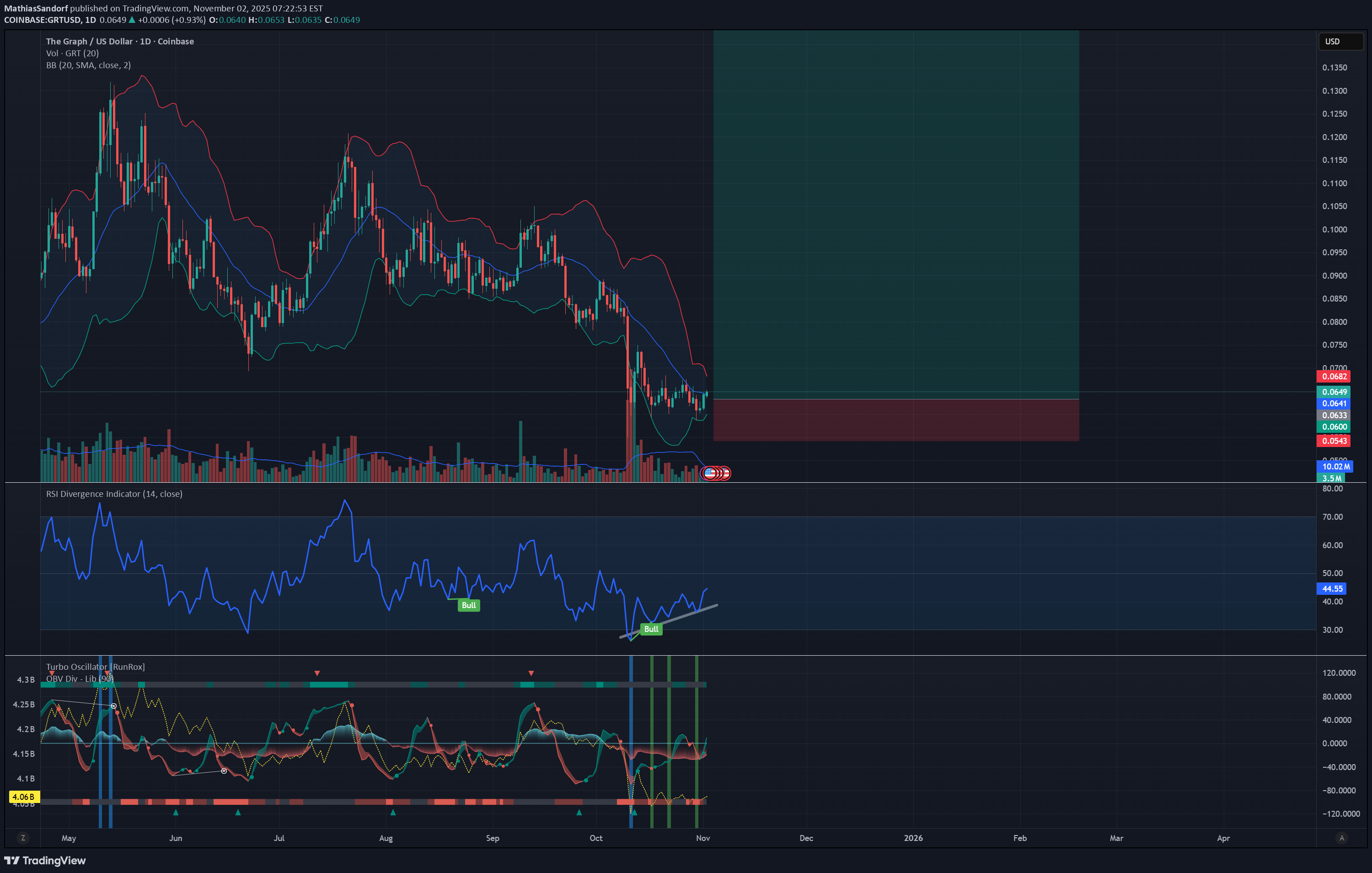This screenshot has width=1372, height=873.
Task: Click the blue 44.55 RSI value label
Action: coord(1332,588)
